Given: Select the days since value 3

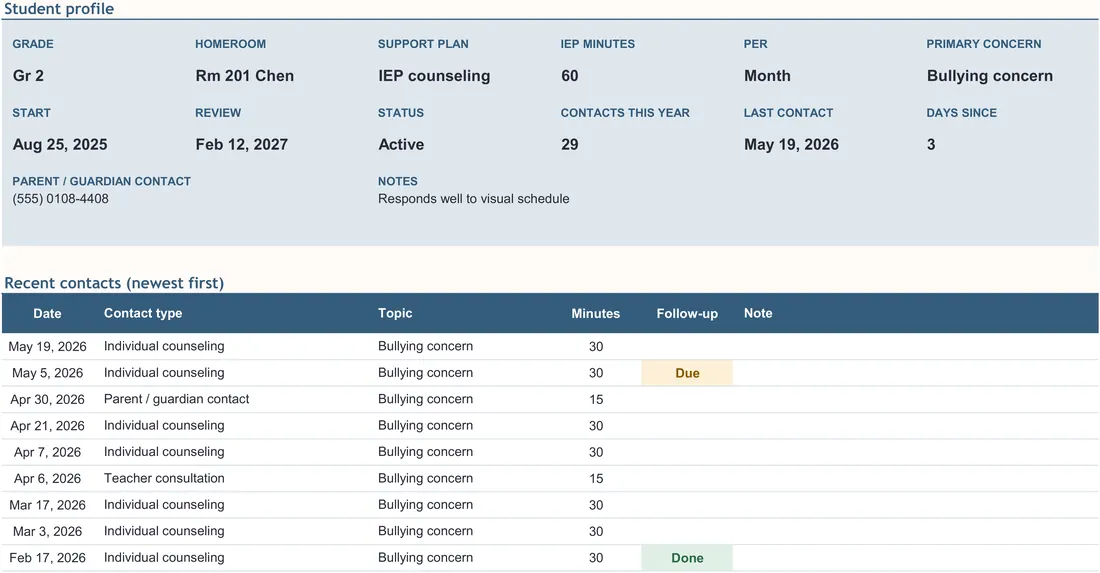Looking at the screenshot, I should pyautogui.click(x=931, y=144).
